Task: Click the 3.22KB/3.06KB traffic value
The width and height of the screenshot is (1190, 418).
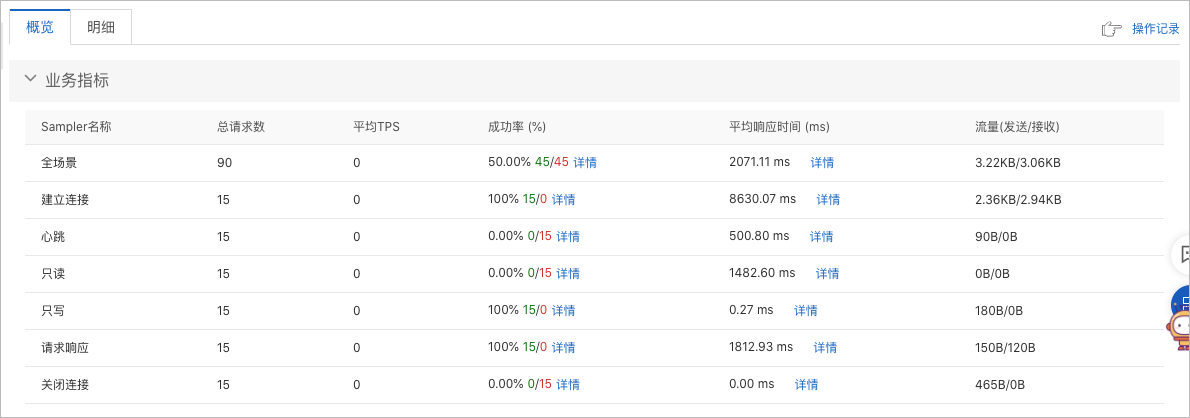Action: tap(1018, 162)
